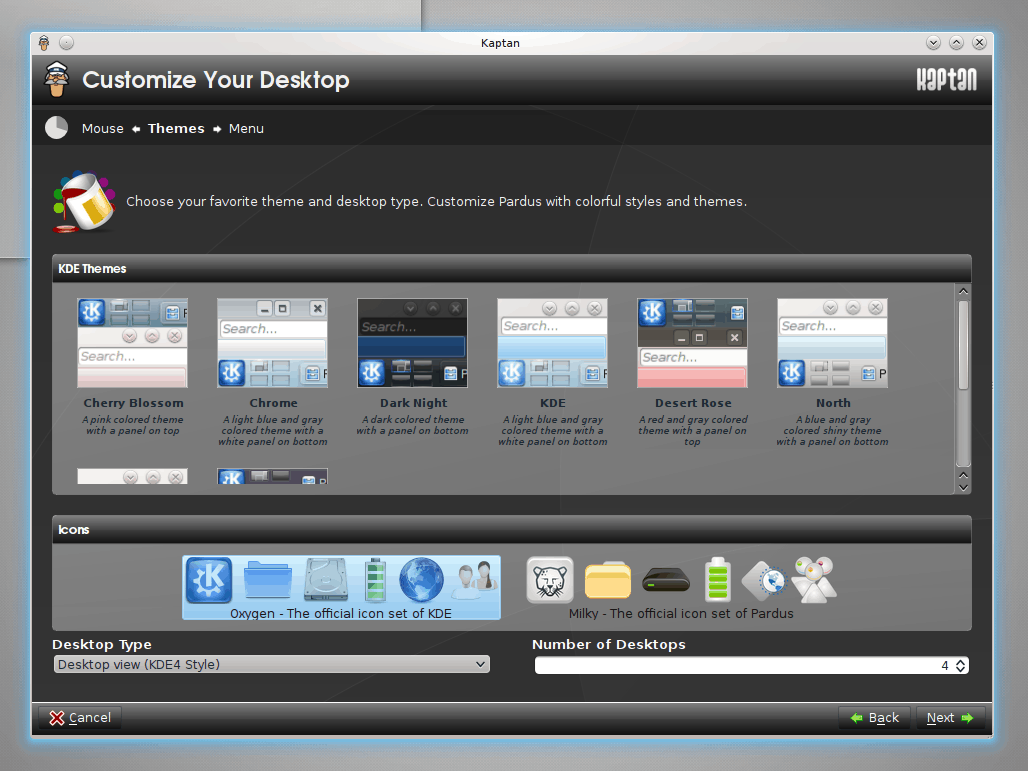Image resolution: width=1028 pixels, height=771 pixels.
Task: Click the Milky black drive icon
Action: pyautogui.click(x=666, y=580)
